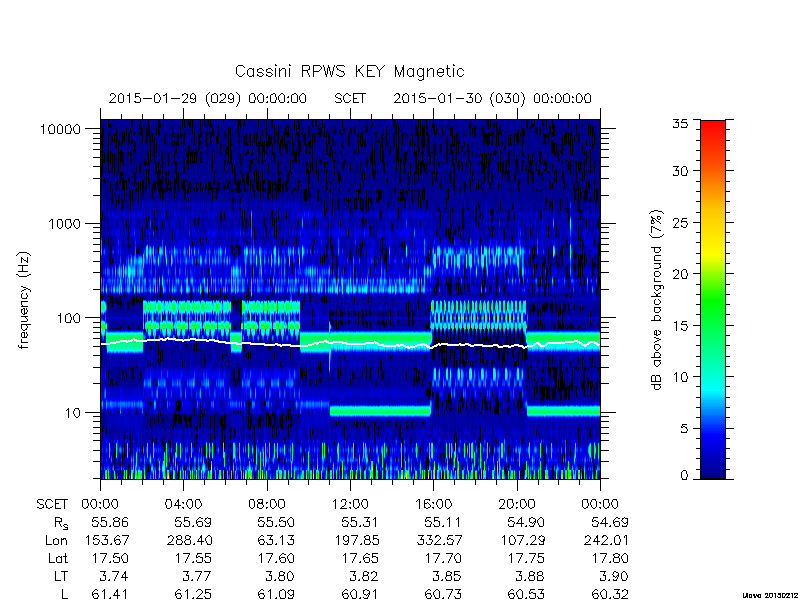Image resolution: width=800 pixels, height=600 pixels.
Task: Click the L value 61.41
Action: [x=110, y=594]
